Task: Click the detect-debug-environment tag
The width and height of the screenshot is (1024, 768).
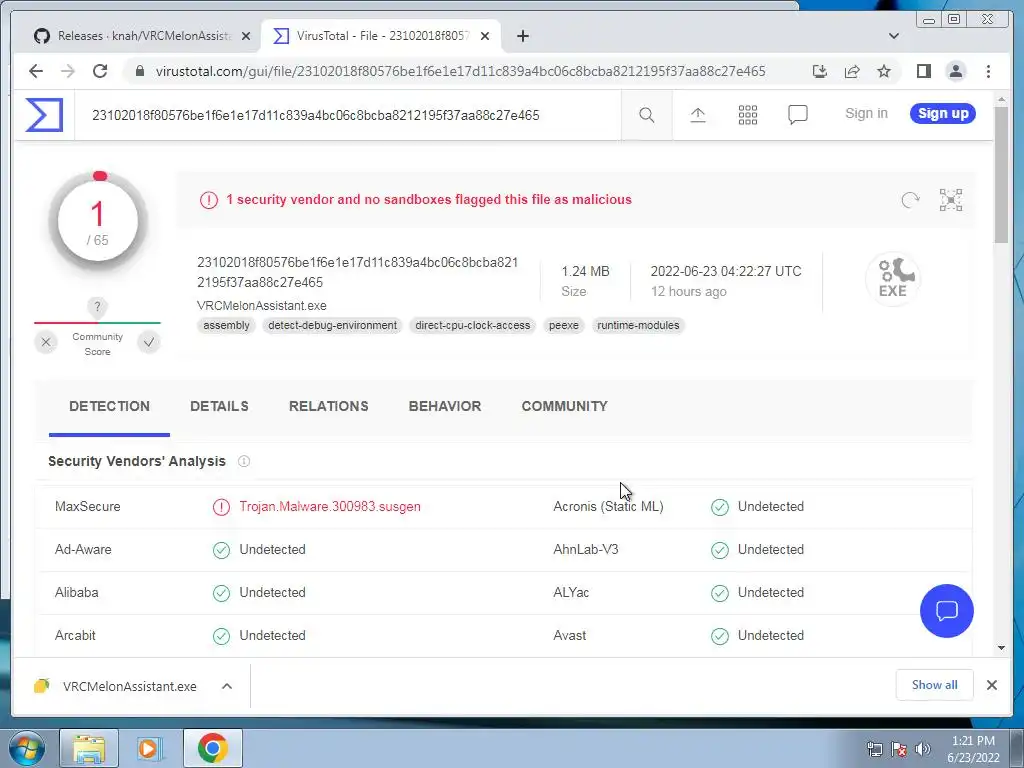Action: 332,325
